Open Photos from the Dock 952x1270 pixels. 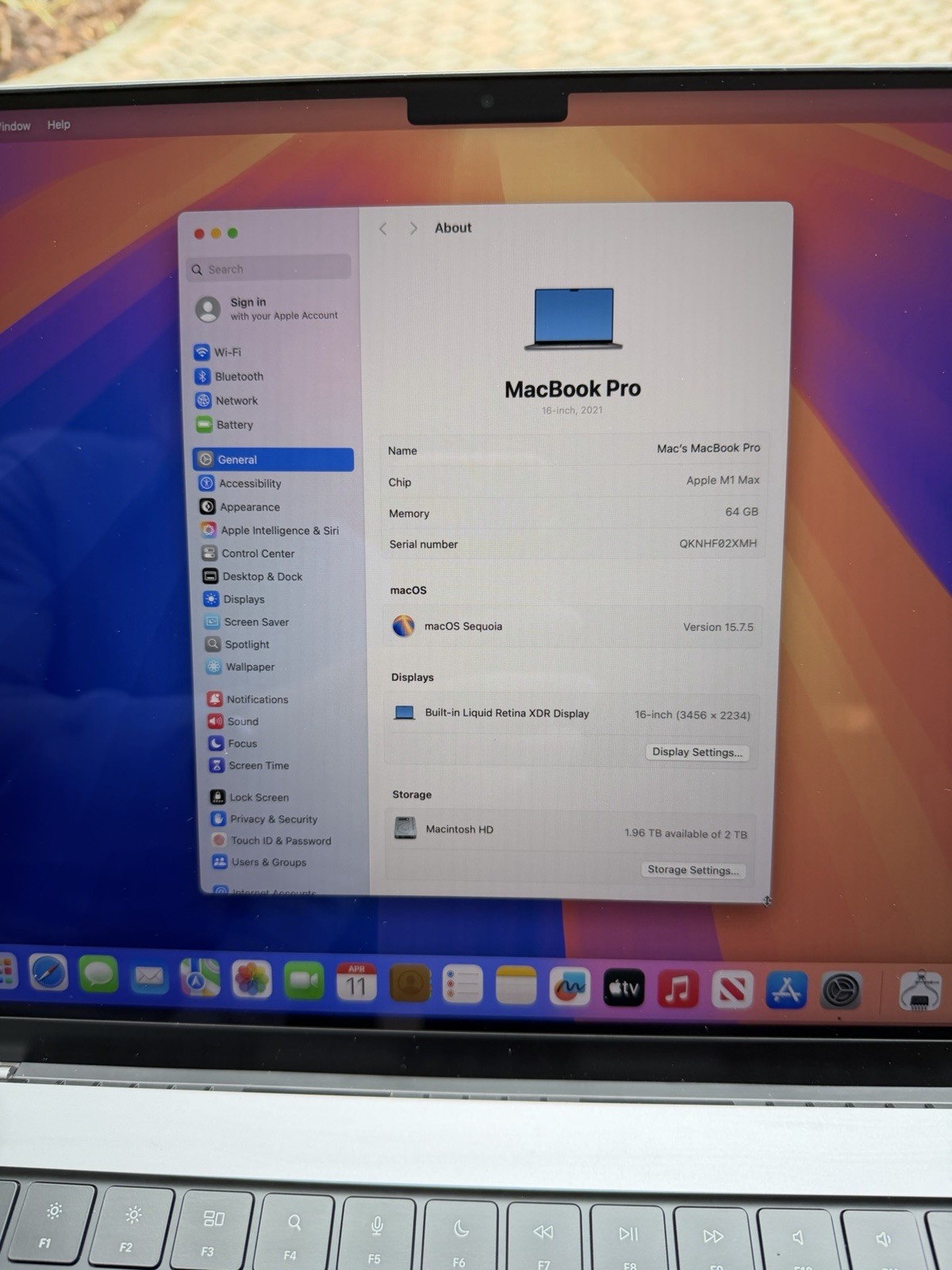251,979
